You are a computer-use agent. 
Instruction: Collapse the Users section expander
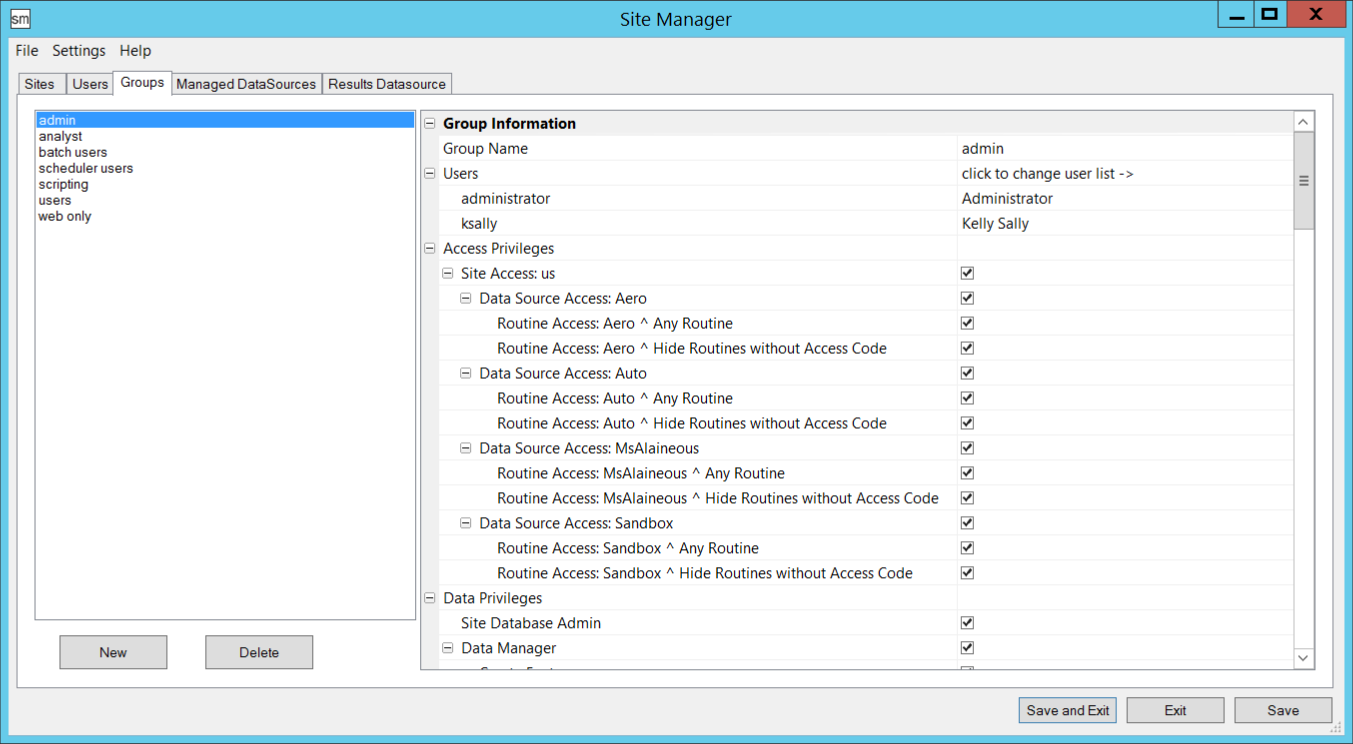coord(430,174)
